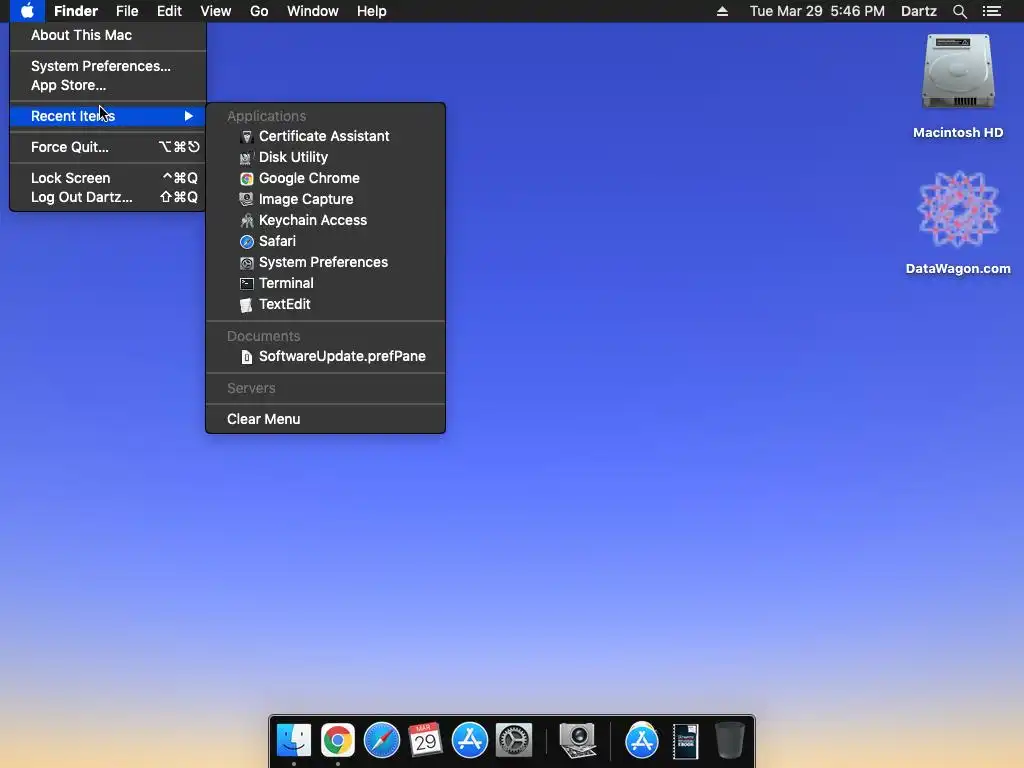Screen dimensions: 1024x768
Task: Open Image Capture from Recent Items
Action: point(325,199)
